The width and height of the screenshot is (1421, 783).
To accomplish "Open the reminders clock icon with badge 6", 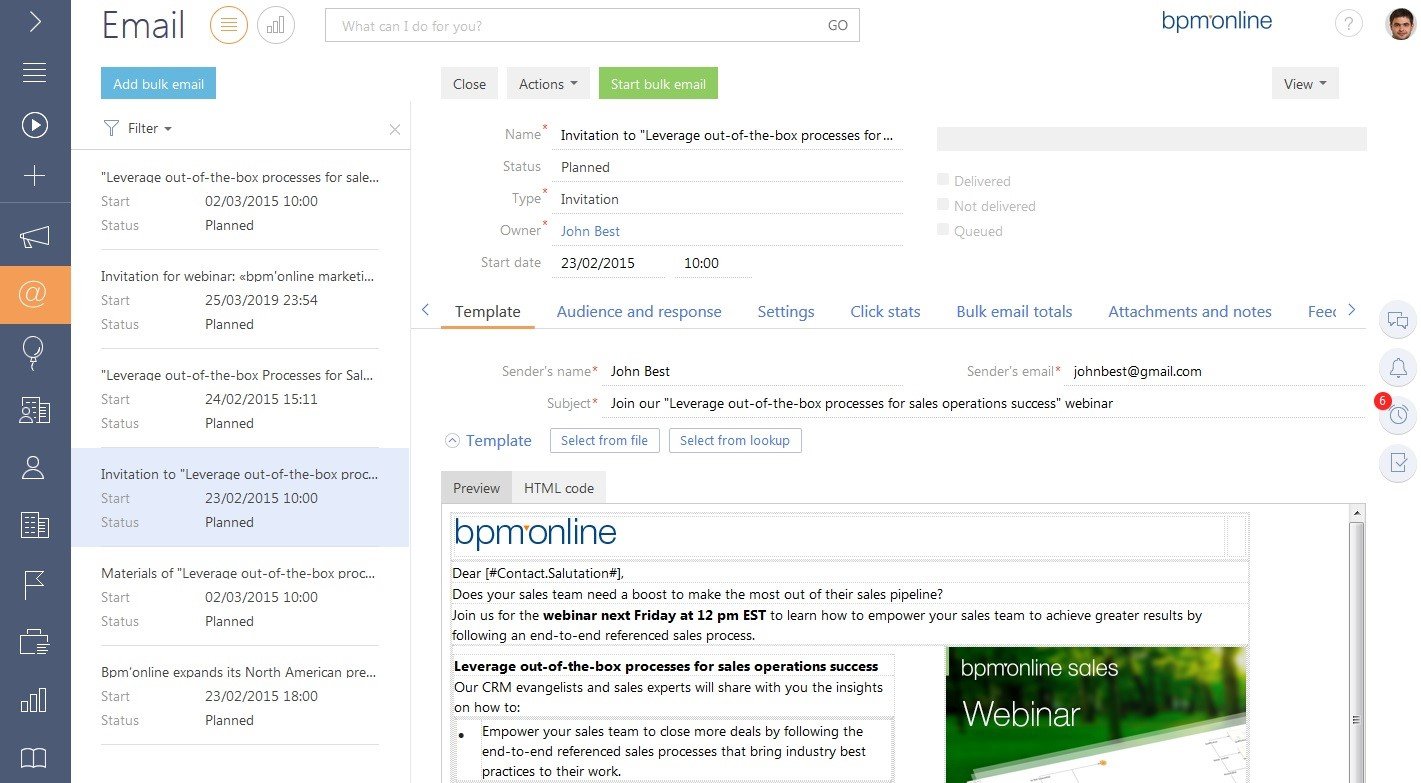I will click(x=1398, y=415).
